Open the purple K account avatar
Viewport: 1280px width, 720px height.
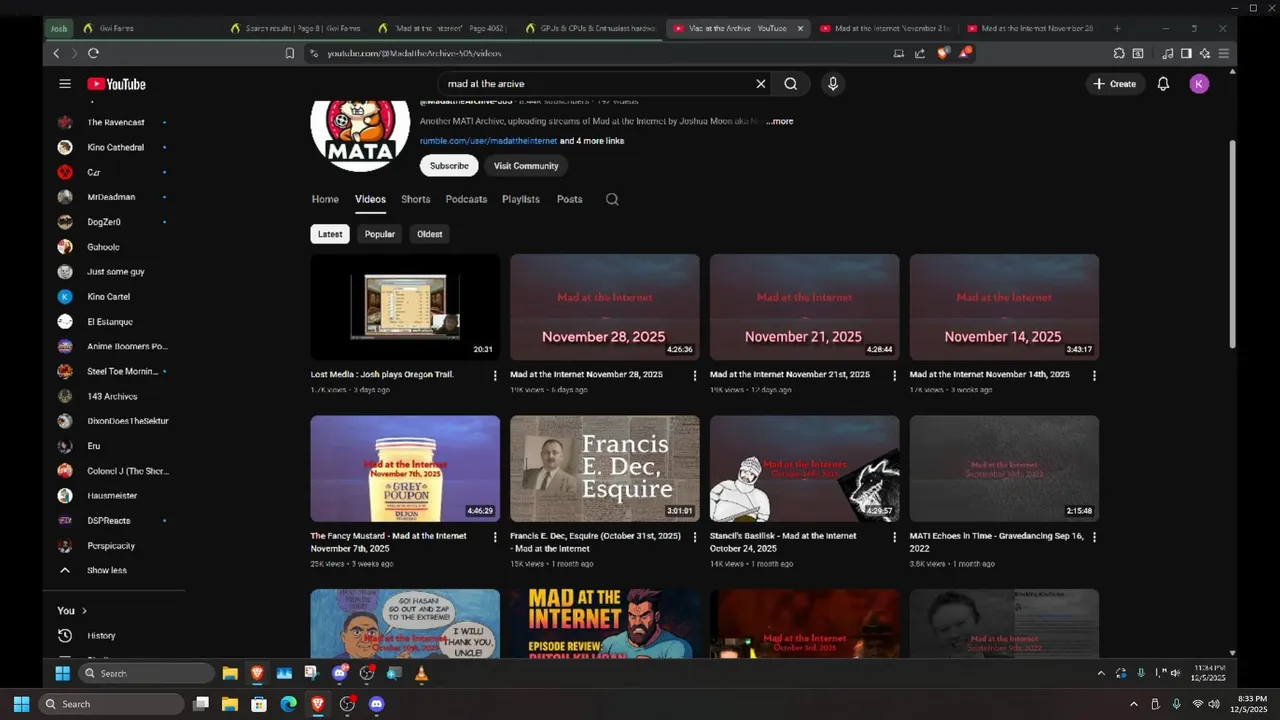1199,84
